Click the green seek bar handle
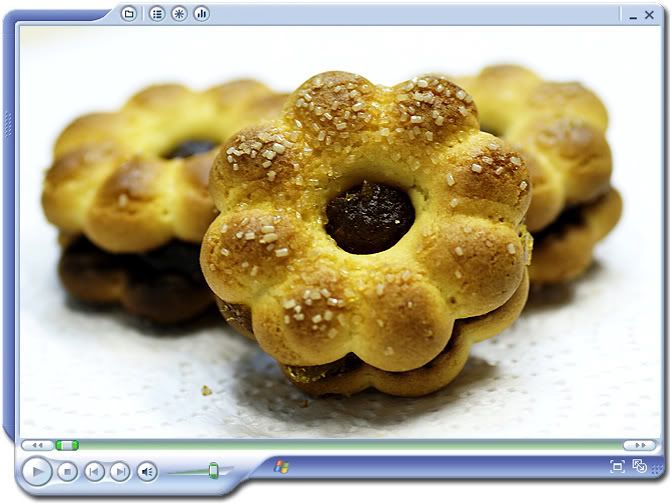Screen dimensions: 672x504 [x=67, y=445]
